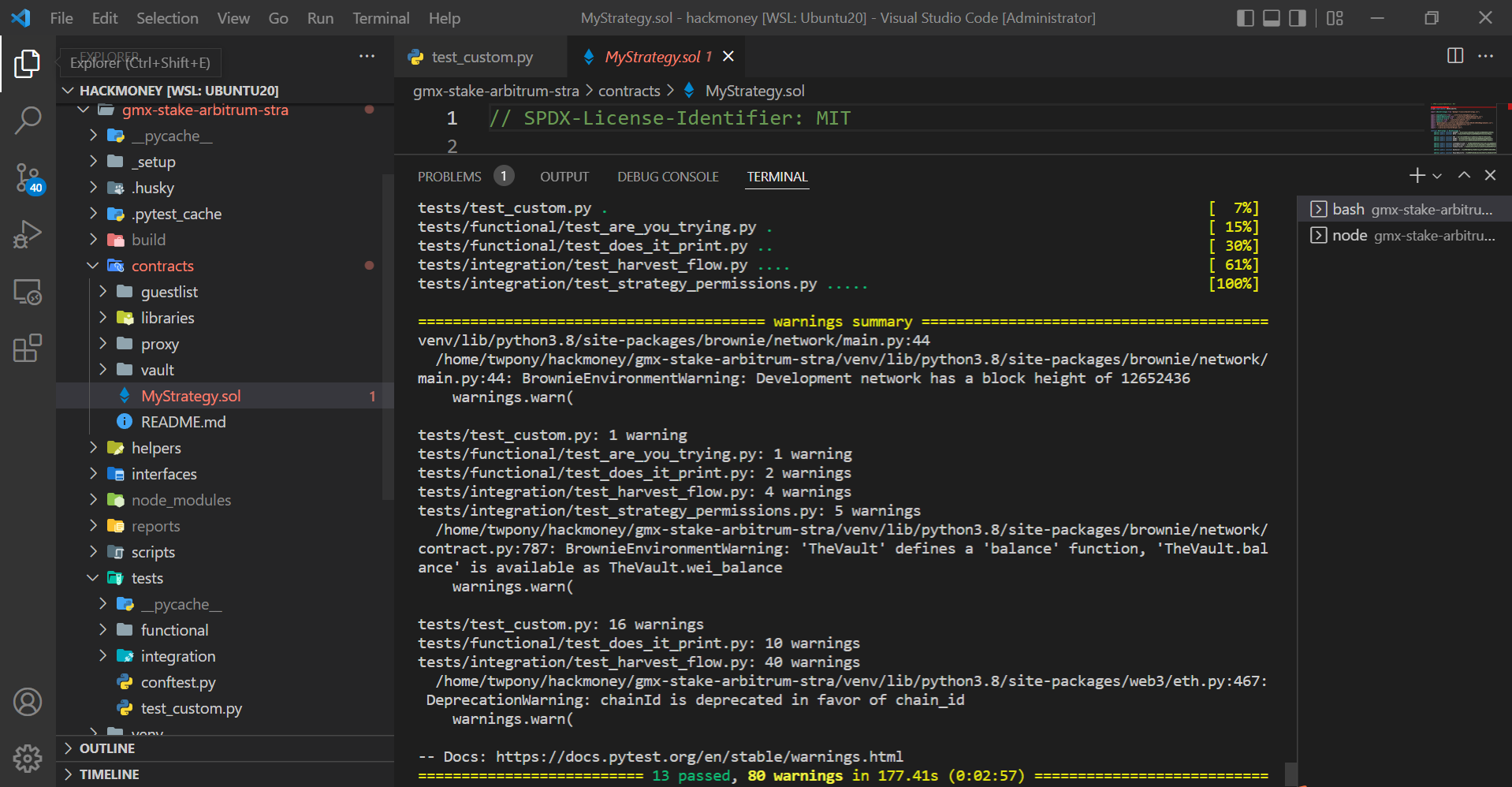Image resolution: width=1512 pixels, height=787 pixels.
Task: Open the Search view icon
Action: 28,121
